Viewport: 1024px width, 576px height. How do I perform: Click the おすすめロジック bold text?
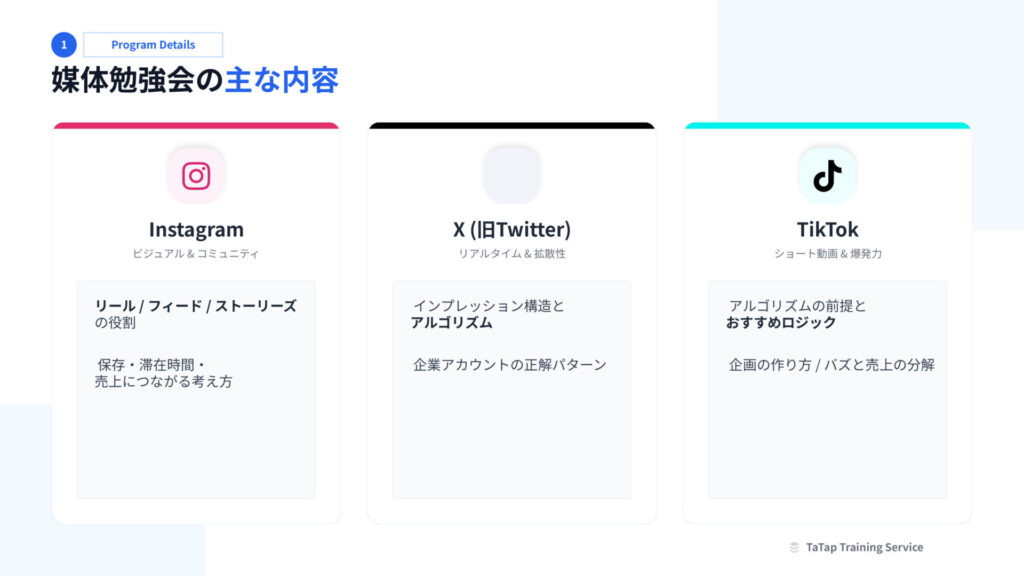[x=781, y=323]
